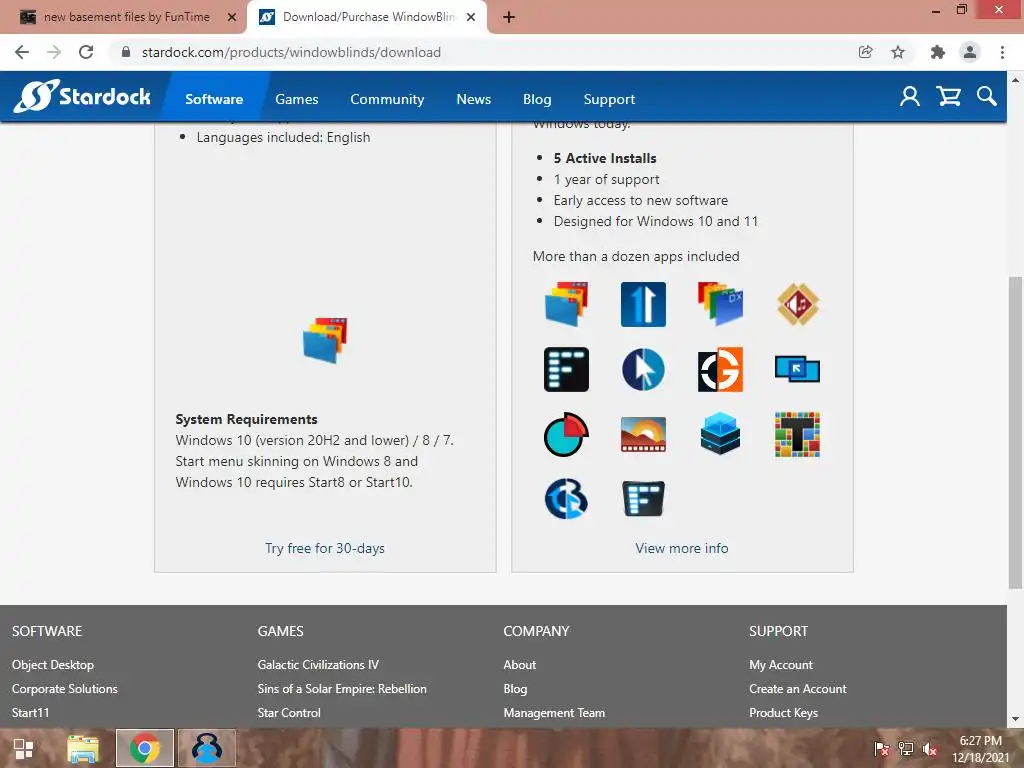
Task: Select the diamond speaker sound app icon
Action: pyautogui.click(x=797, y=304)
